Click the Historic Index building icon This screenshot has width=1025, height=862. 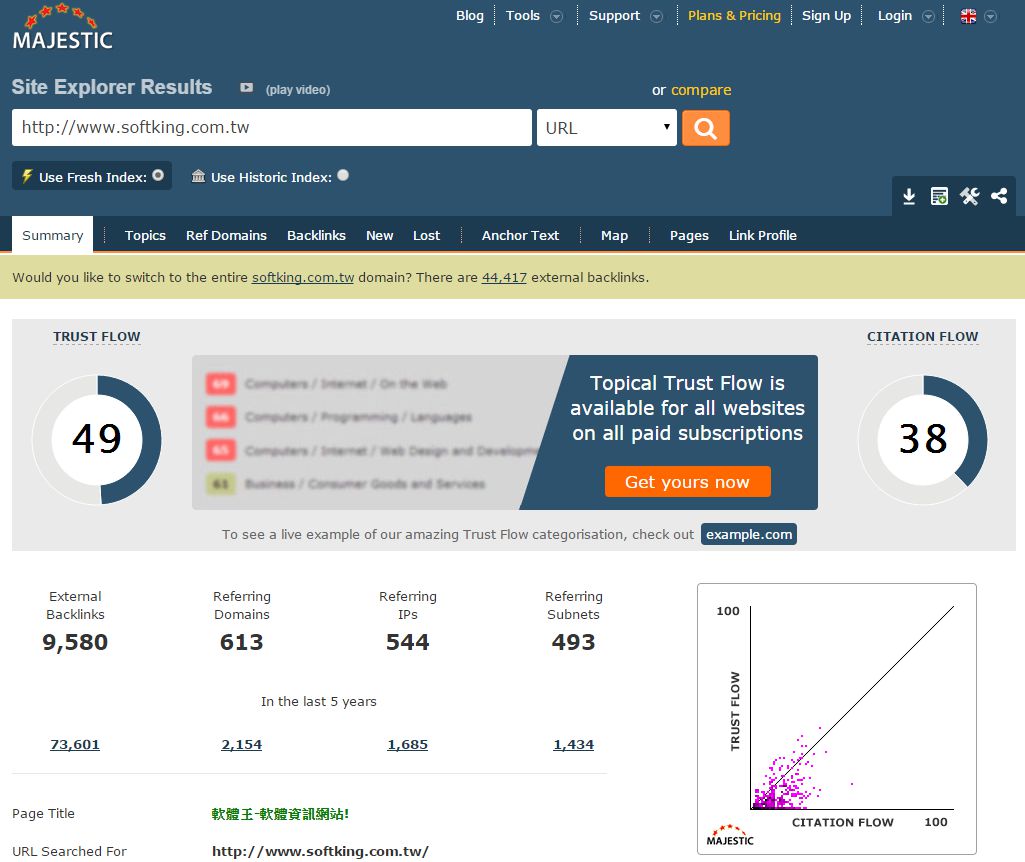[198, 176]
